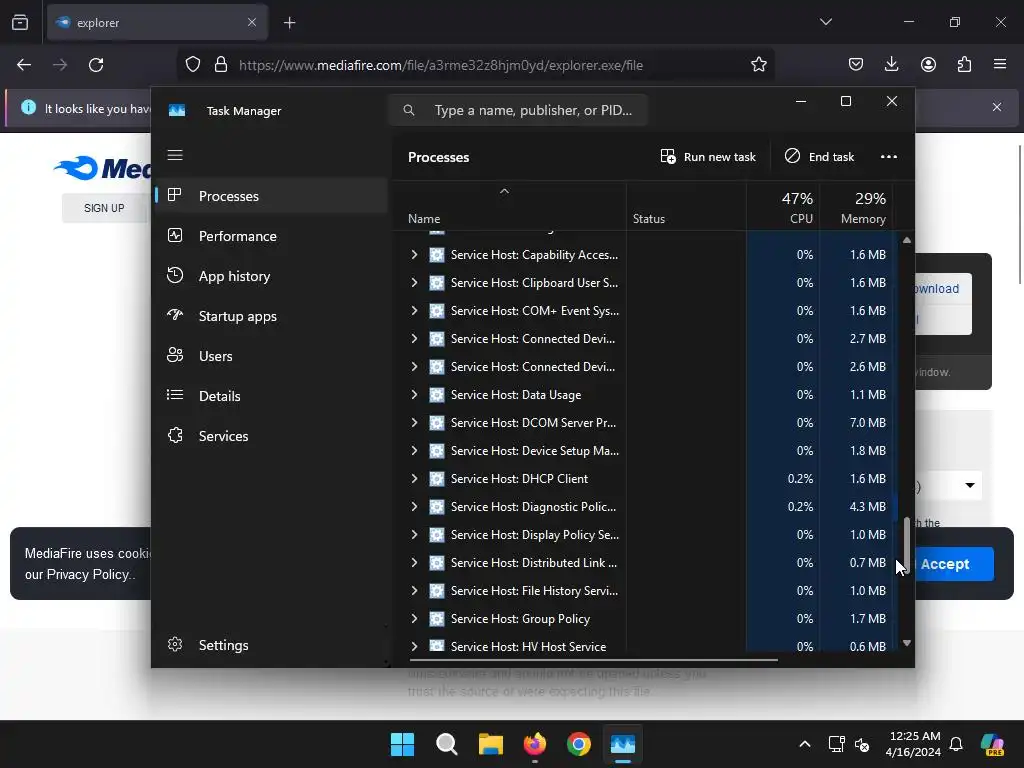The image size is (1024, 768).
Task: Open File Explorer from taskbar
Action: (490, 744)
